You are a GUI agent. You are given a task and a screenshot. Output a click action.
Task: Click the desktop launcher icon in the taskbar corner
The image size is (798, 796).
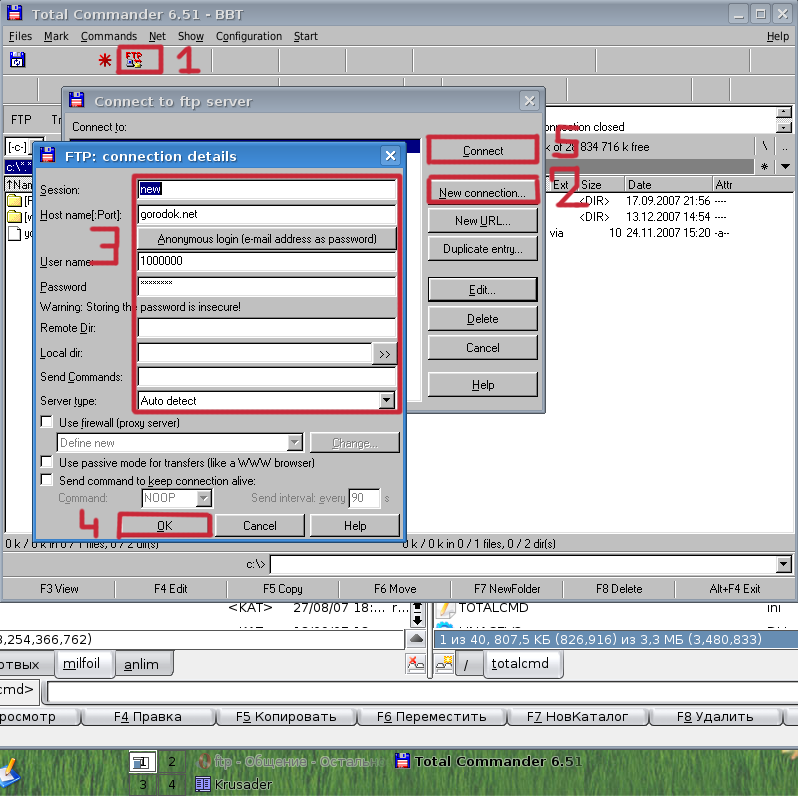pos(9,772)
